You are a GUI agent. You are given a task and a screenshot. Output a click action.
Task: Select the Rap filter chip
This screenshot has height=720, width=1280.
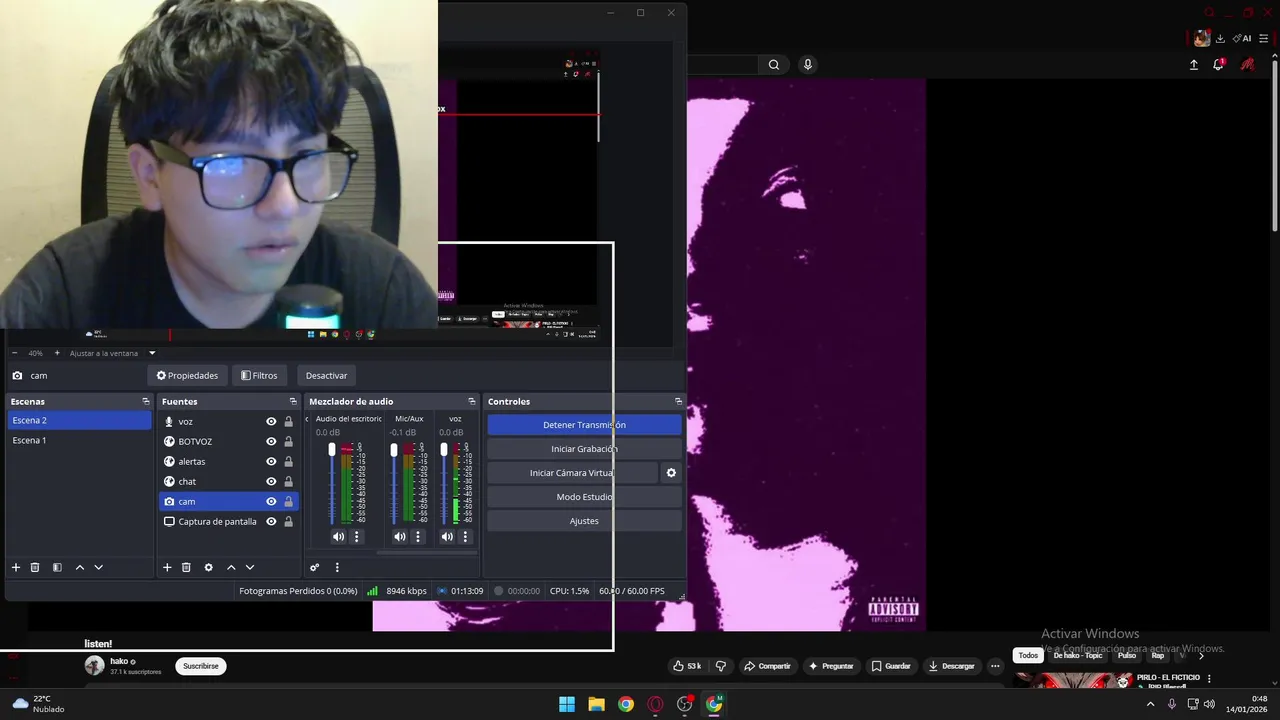[x=1158, y=656]
